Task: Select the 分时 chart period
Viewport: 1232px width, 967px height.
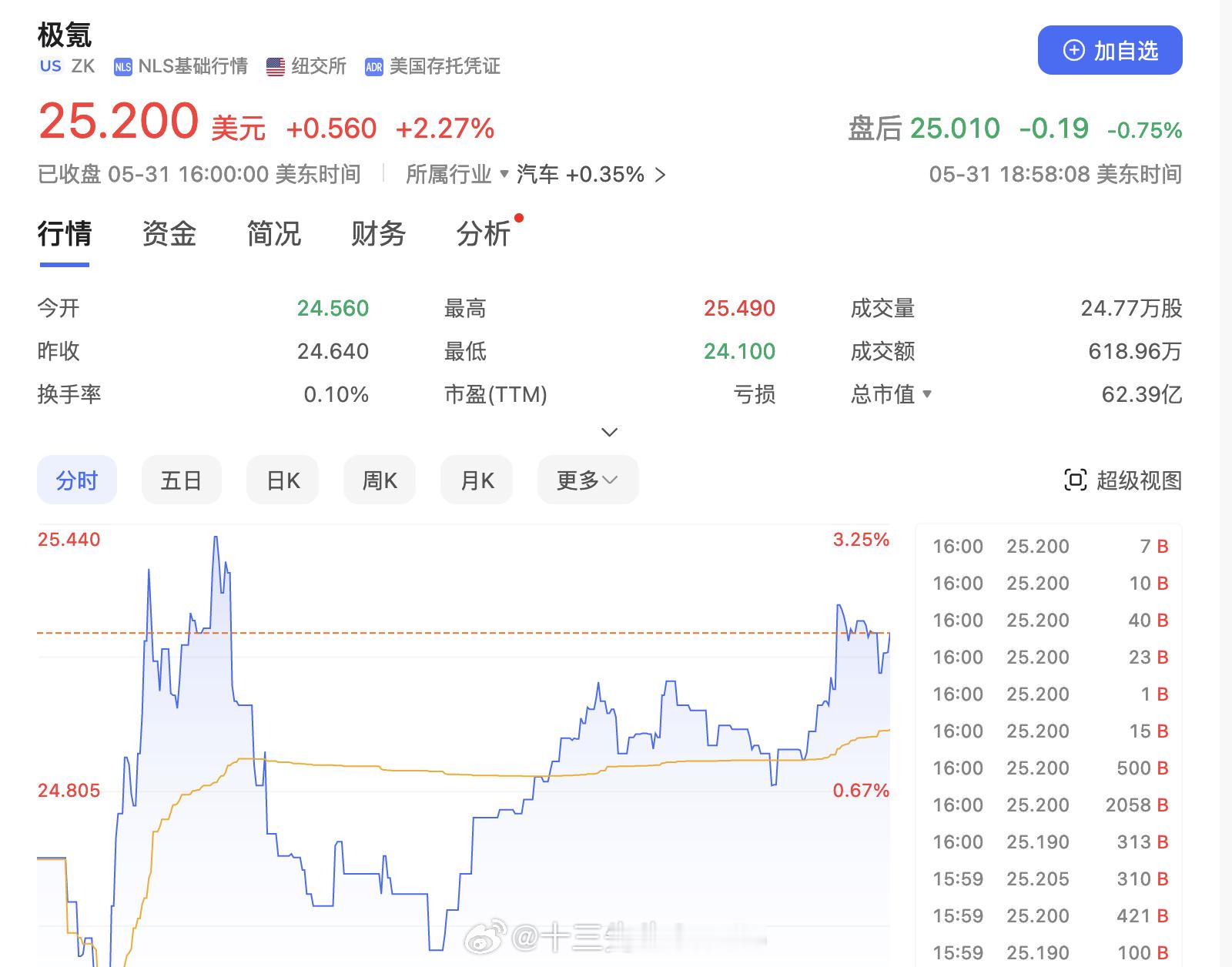Action: [x=77, y=480]
